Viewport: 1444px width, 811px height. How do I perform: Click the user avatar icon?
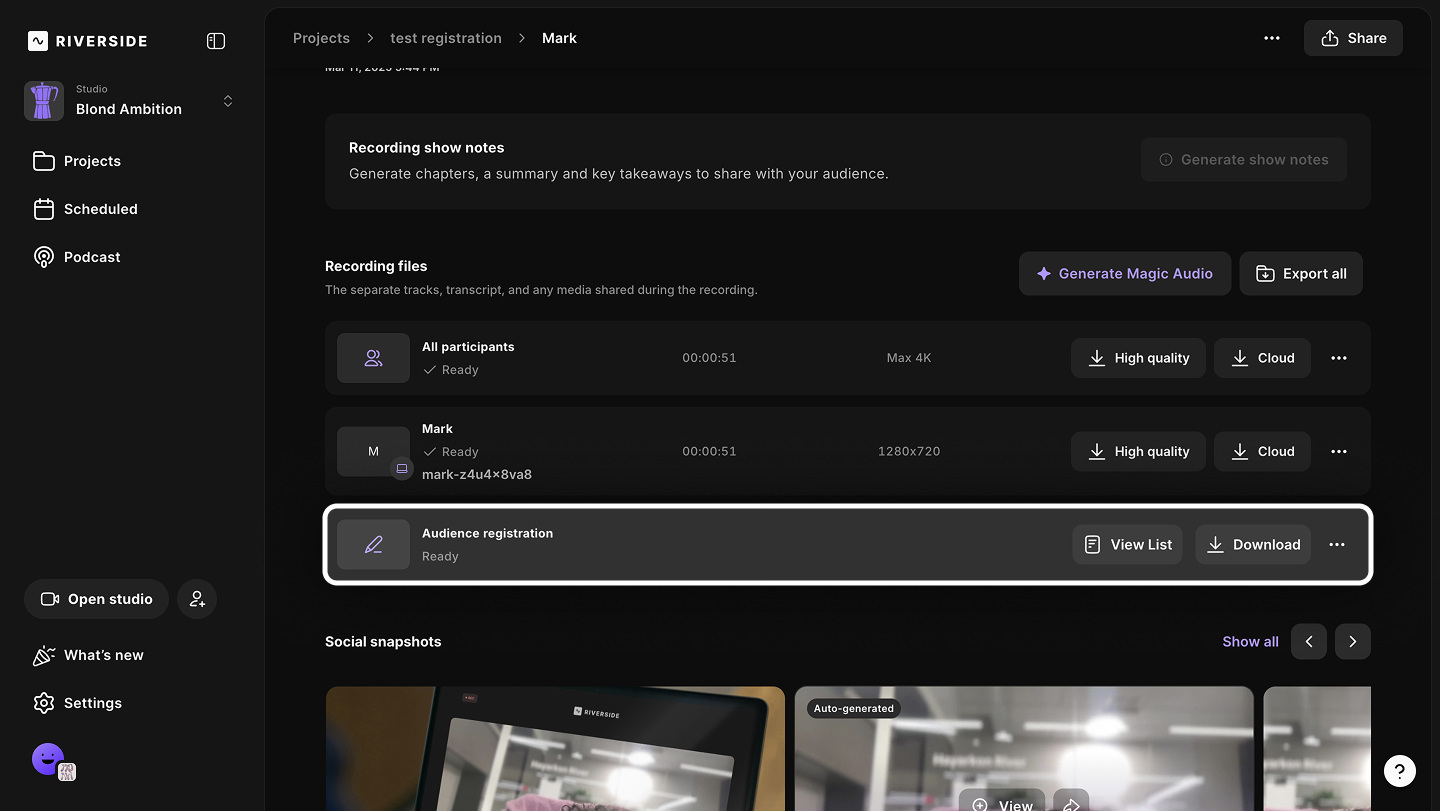[x=47, y=759]
